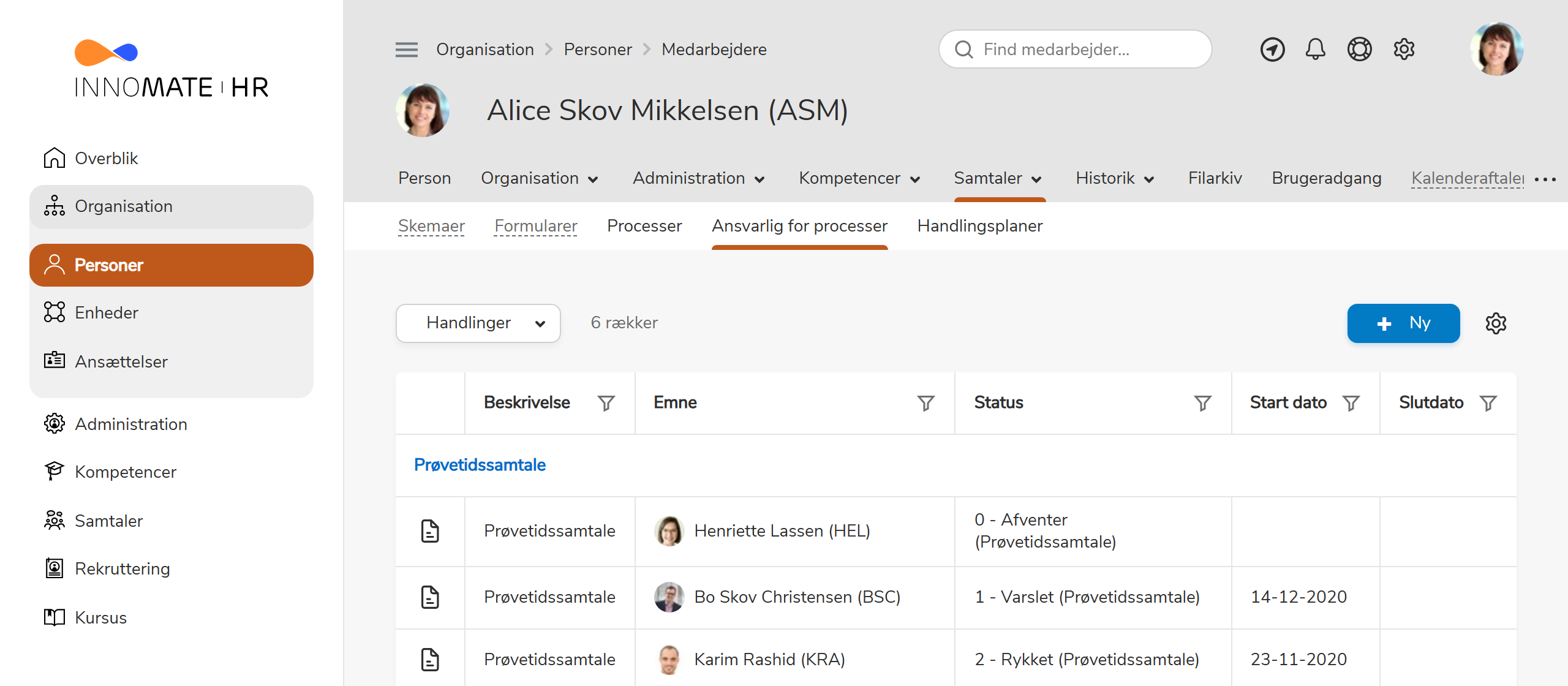Open the Processer sub-tab
The width and height of the screenshot is (1568, 686).
click(x=644, y=226)
